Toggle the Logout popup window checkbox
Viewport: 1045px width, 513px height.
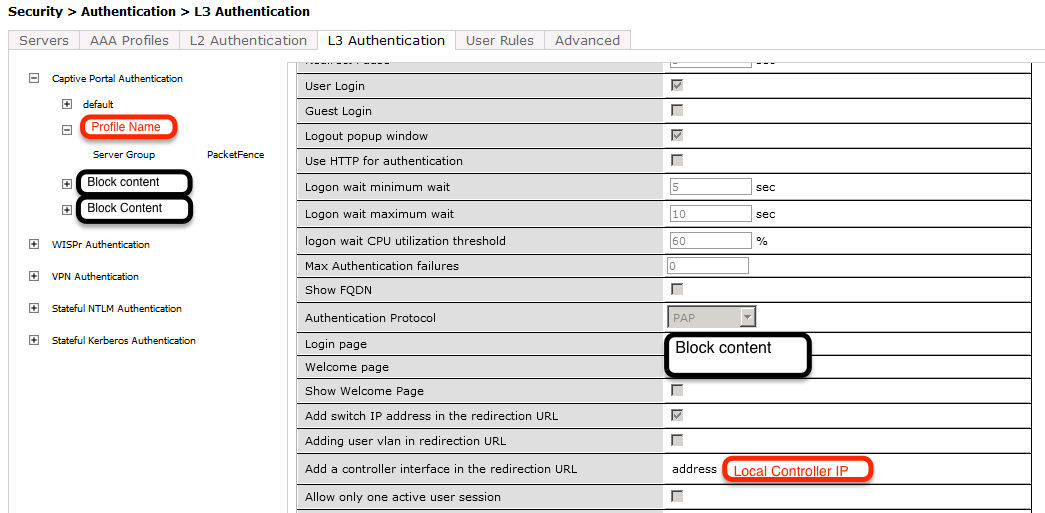pos(677,135)
